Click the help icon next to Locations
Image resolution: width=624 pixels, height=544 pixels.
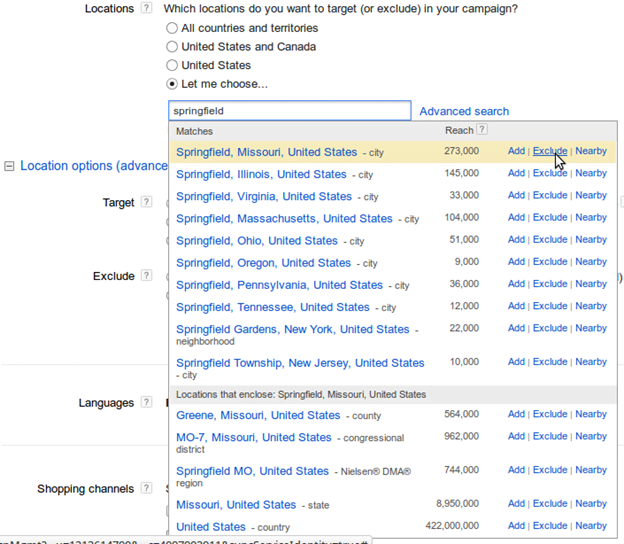coord(146,8)
